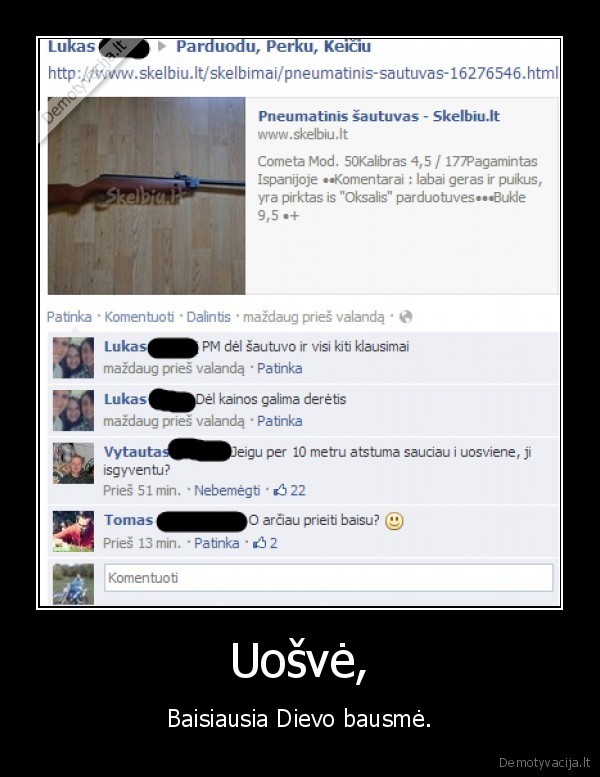Click the smiley emoticon in Tomas's comment
Image resolution: width=600 pixels, height=777 pixels.
(x=394, y=521)
